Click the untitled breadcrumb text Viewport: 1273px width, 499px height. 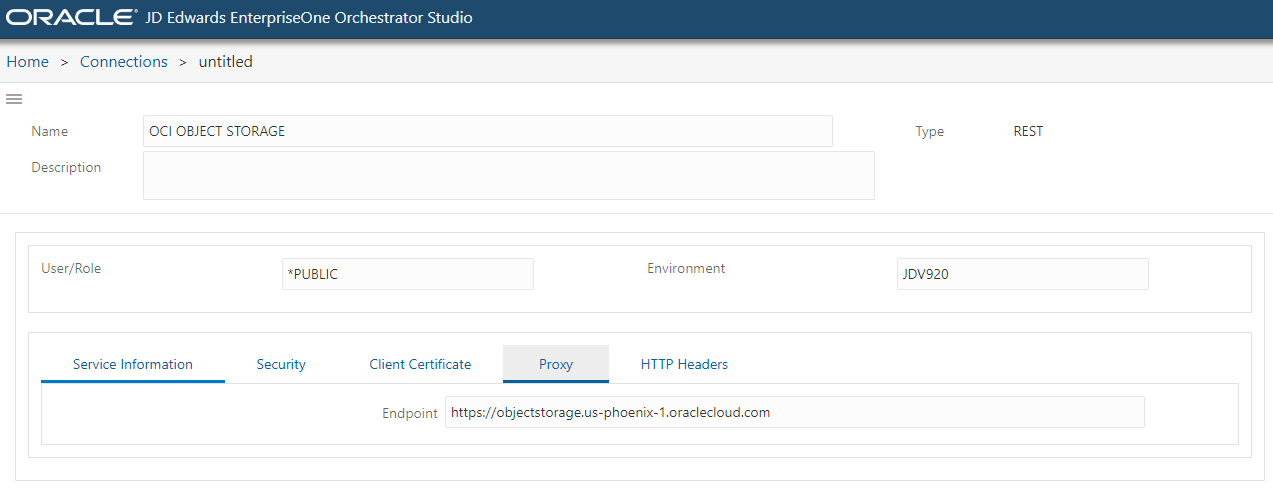click(x=226, y=61)
